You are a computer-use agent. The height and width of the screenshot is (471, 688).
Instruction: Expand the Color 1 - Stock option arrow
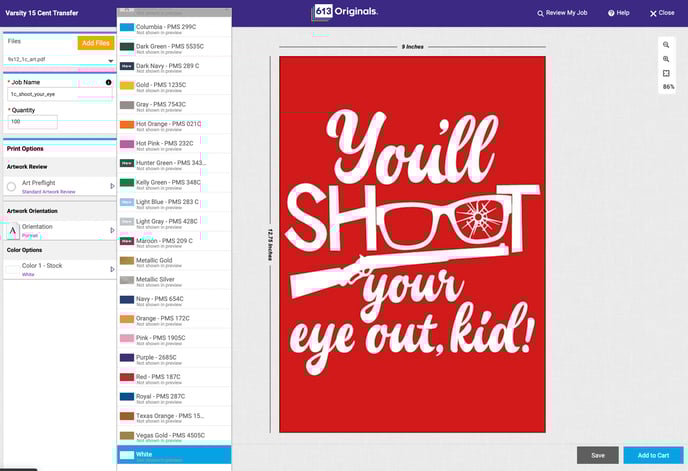point(112,269)
